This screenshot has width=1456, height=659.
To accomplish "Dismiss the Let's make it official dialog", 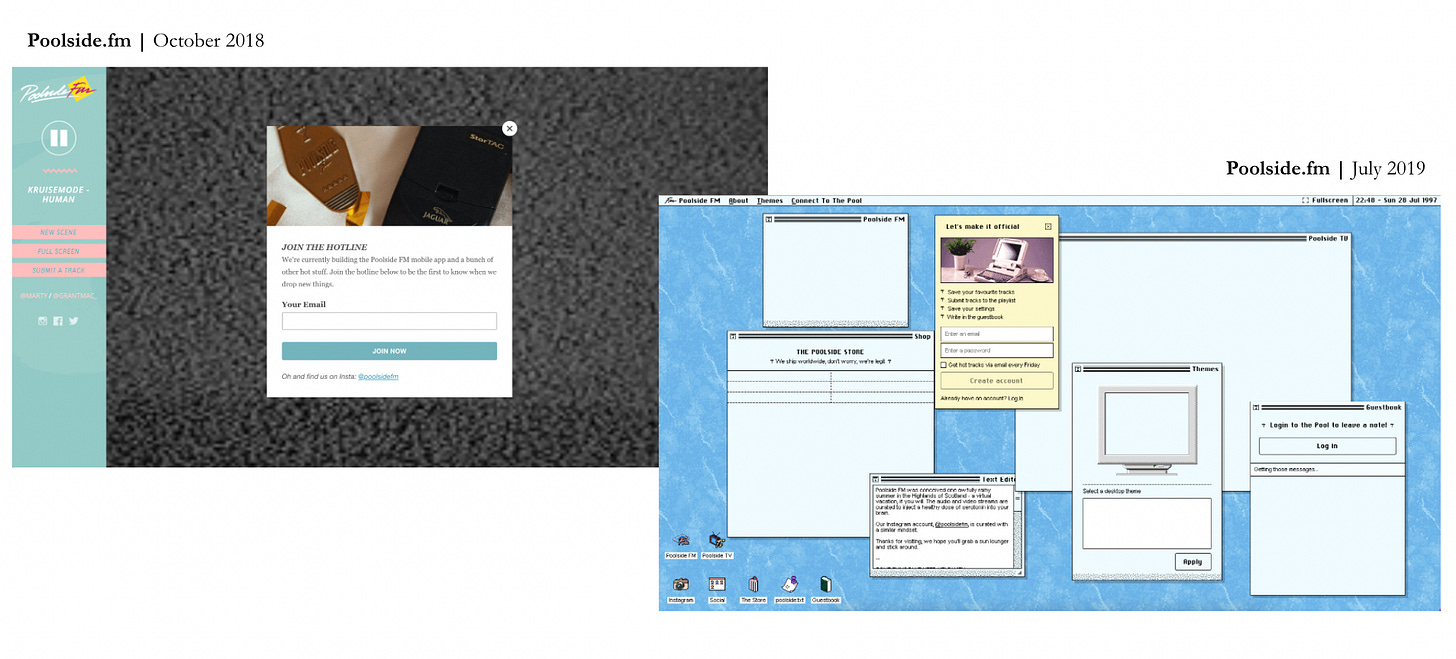I will (1048, 227).
